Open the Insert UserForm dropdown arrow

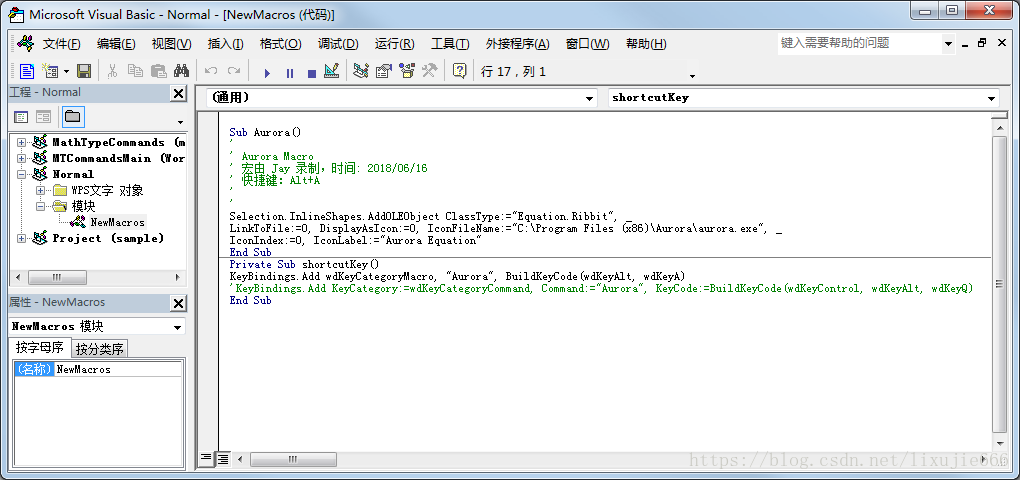pos(66,72)
